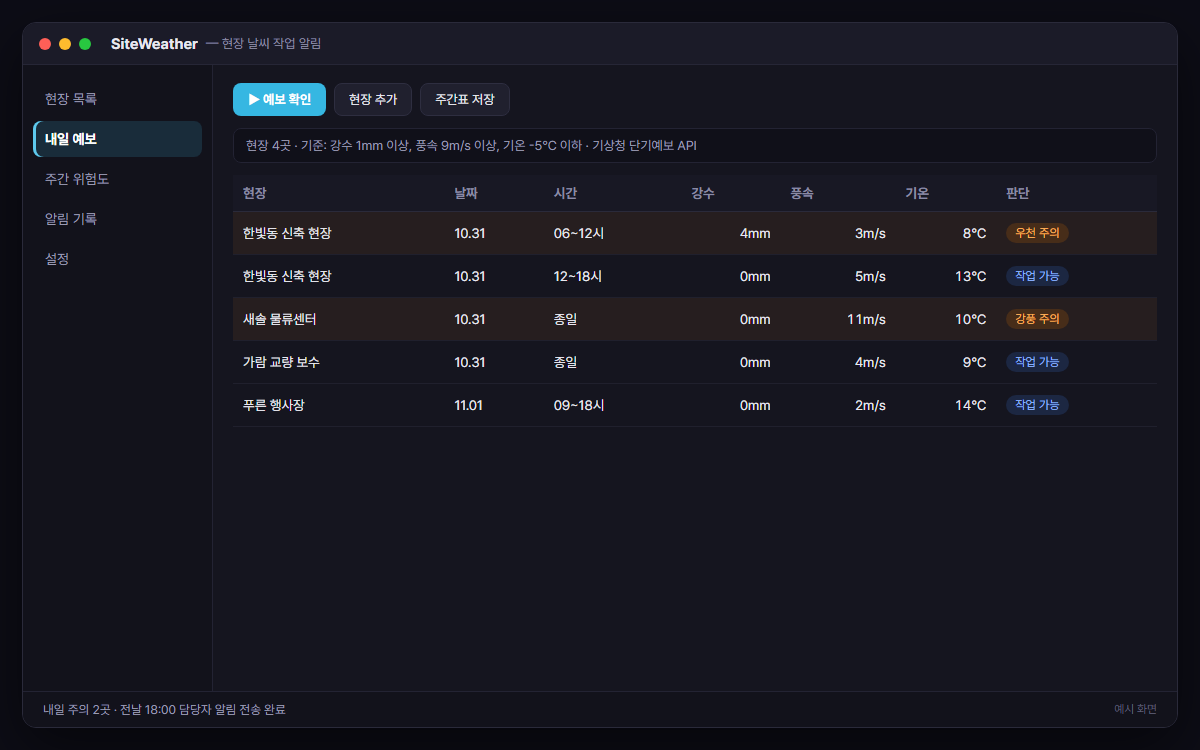Click the 5m/s wind speed value
Viewport: 1200px width, 750px height.
870,276
